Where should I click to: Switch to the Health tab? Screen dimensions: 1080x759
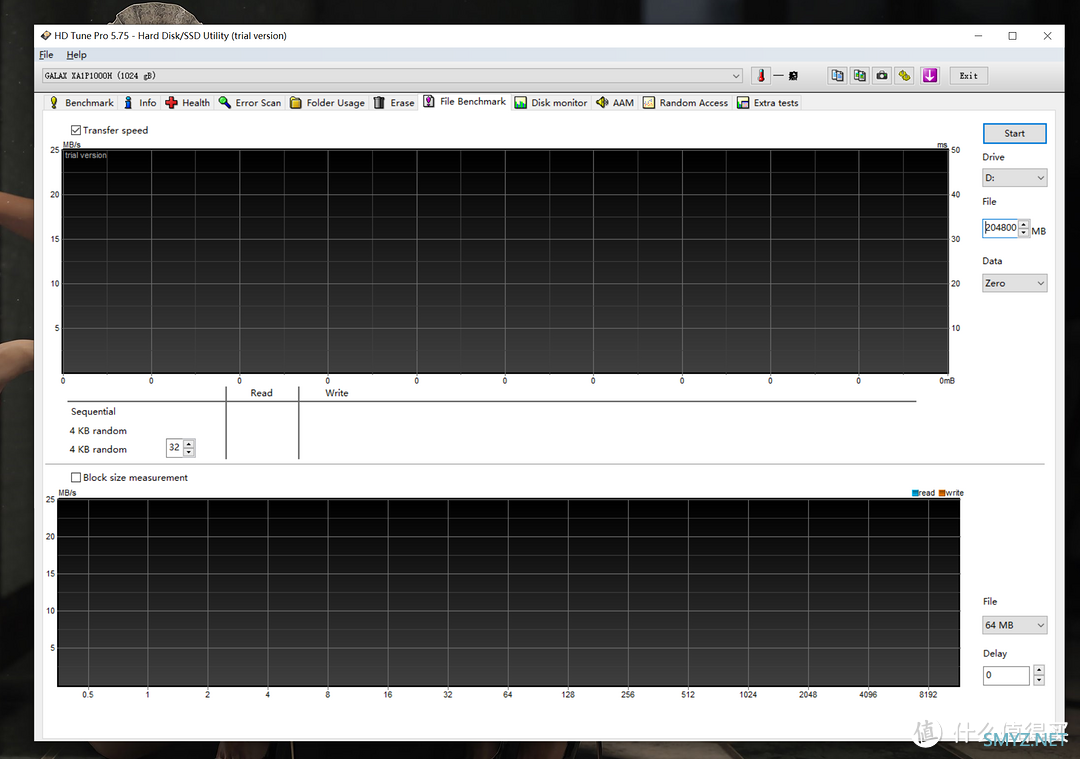coord(188,103)
